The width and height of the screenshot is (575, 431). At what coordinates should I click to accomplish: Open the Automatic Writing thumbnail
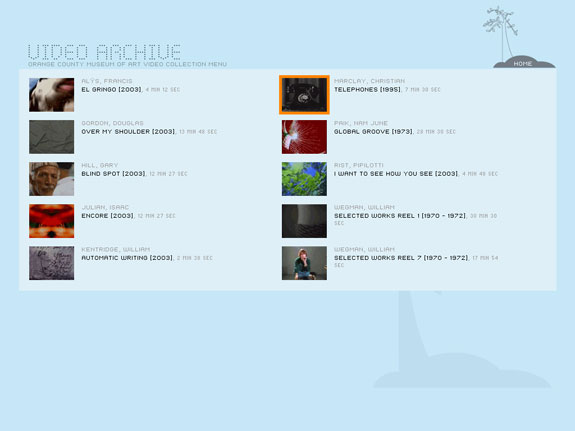pos(52,263)
